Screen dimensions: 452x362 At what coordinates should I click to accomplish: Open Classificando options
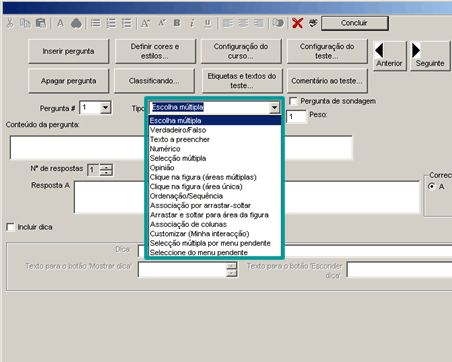tap(154, 81)
